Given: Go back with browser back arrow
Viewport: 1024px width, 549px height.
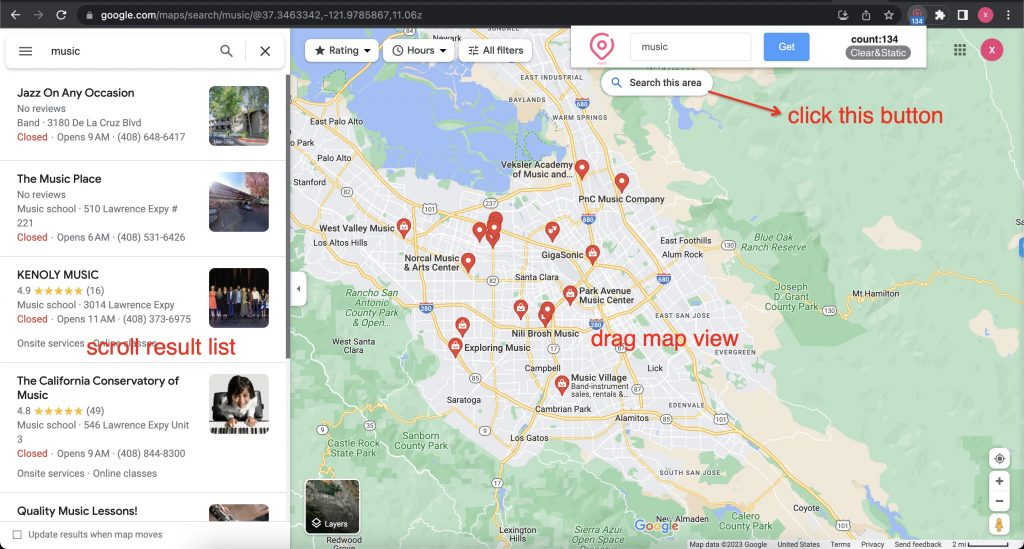Looking at the screenshot, I should coord(15,14).
